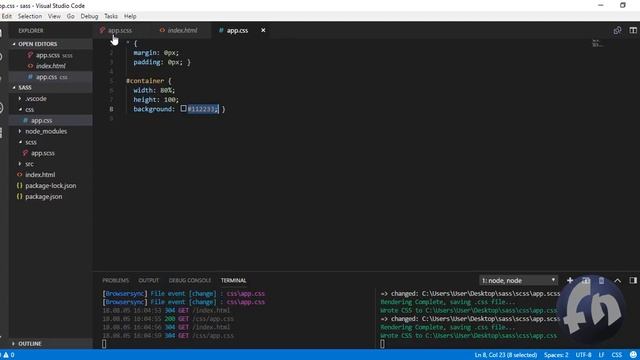
Task: Open the Go menu
Action: [71, 16]
